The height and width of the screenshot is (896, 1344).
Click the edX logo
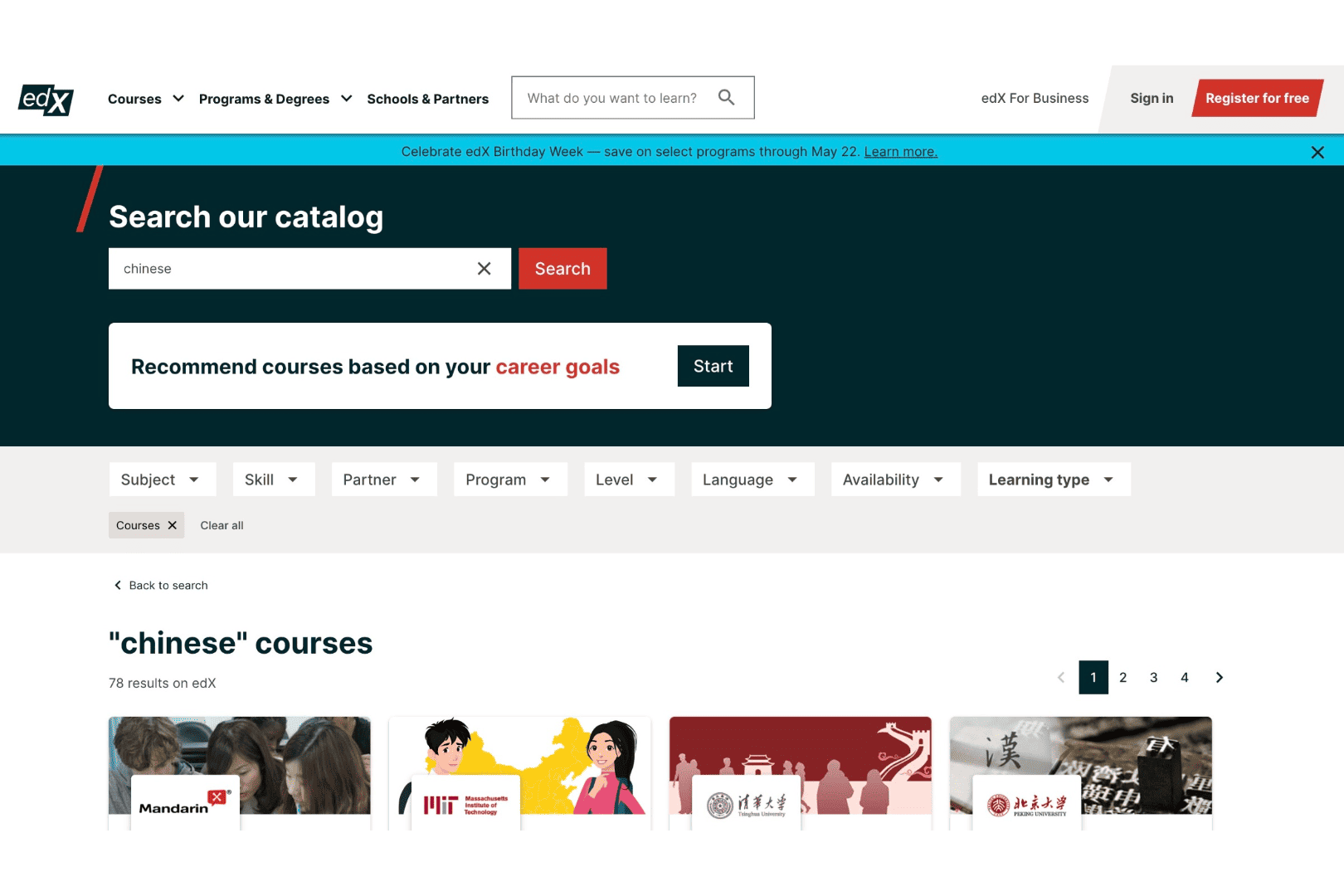point(46,100)
